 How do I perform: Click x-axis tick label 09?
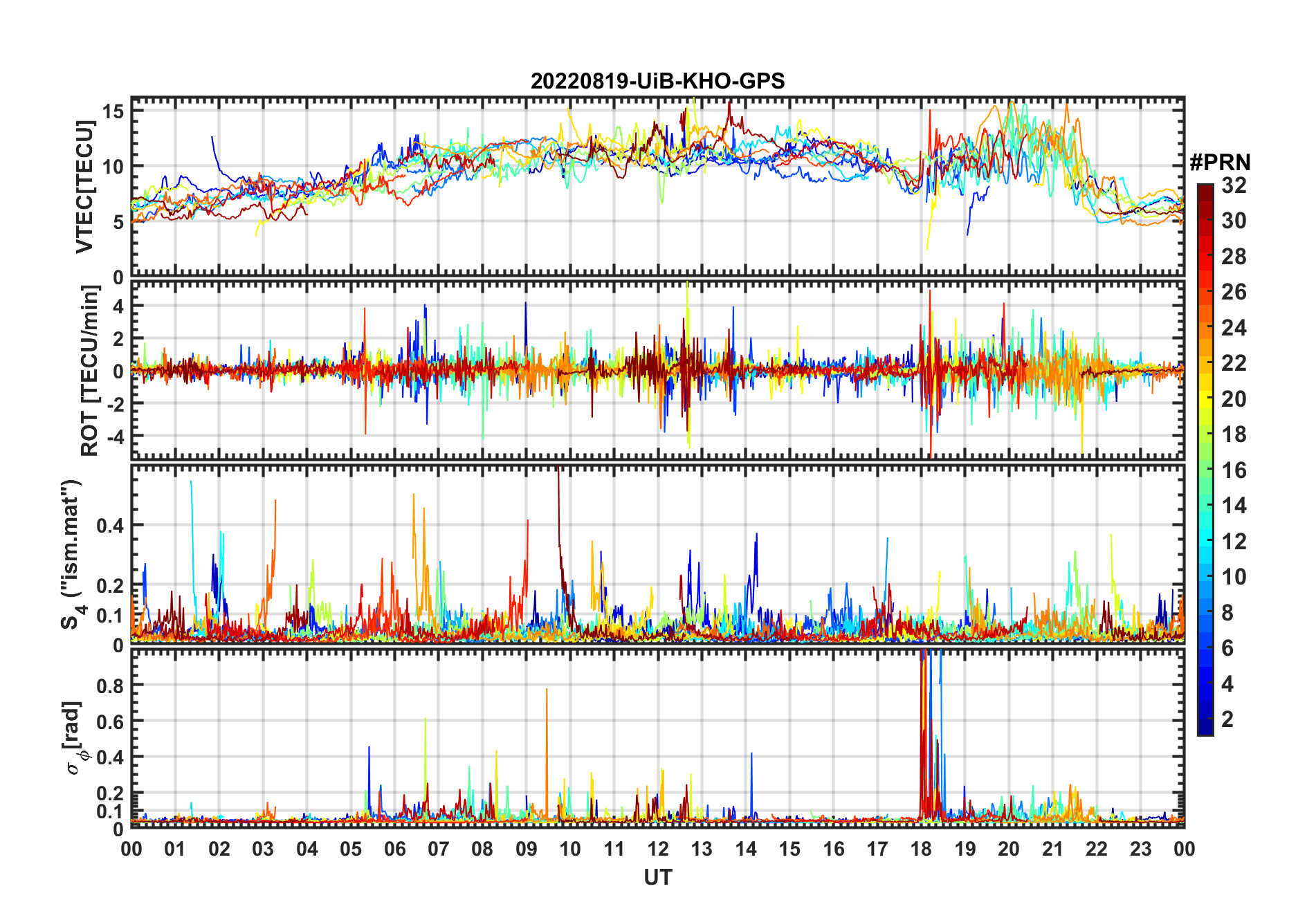(x=526, y=849)
